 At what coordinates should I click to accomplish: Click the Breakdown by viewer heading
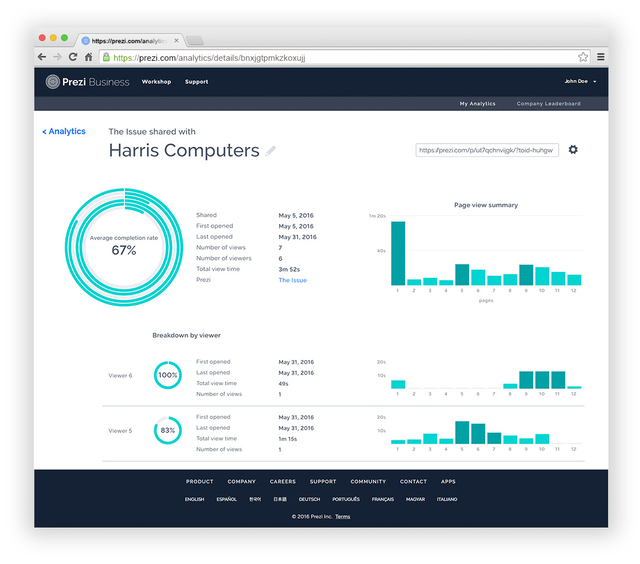187,335
